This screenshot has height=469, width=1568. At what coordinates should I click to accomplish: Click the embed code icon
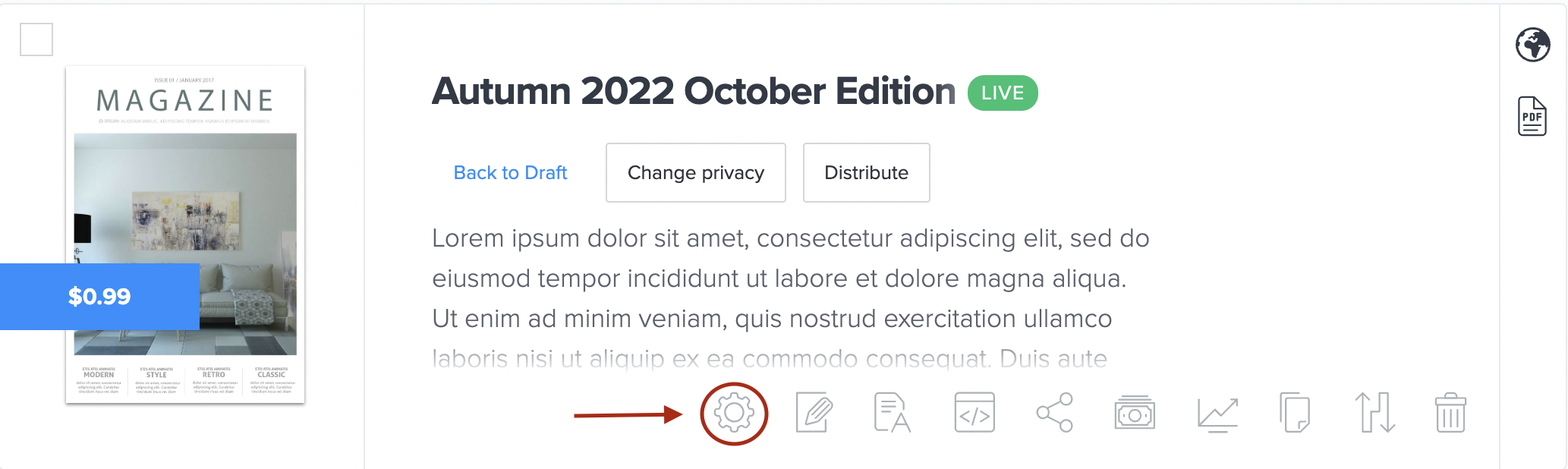(x=974, y=414)
